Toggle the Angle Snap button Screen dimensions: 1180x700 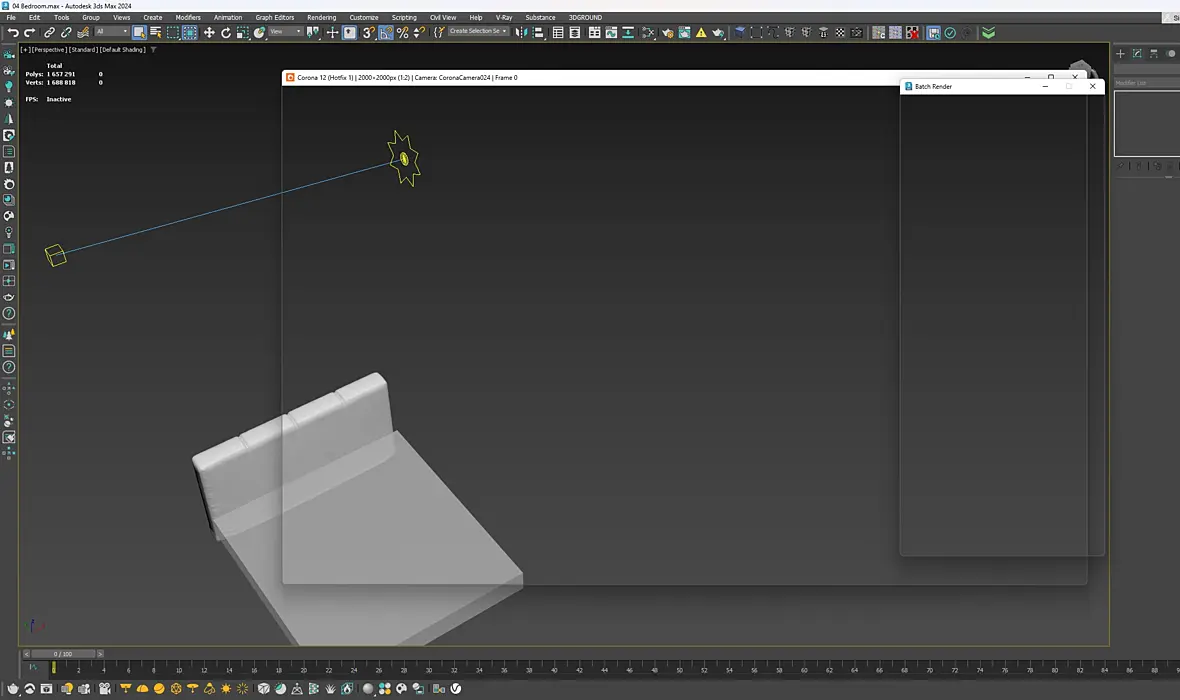(386, 32)
